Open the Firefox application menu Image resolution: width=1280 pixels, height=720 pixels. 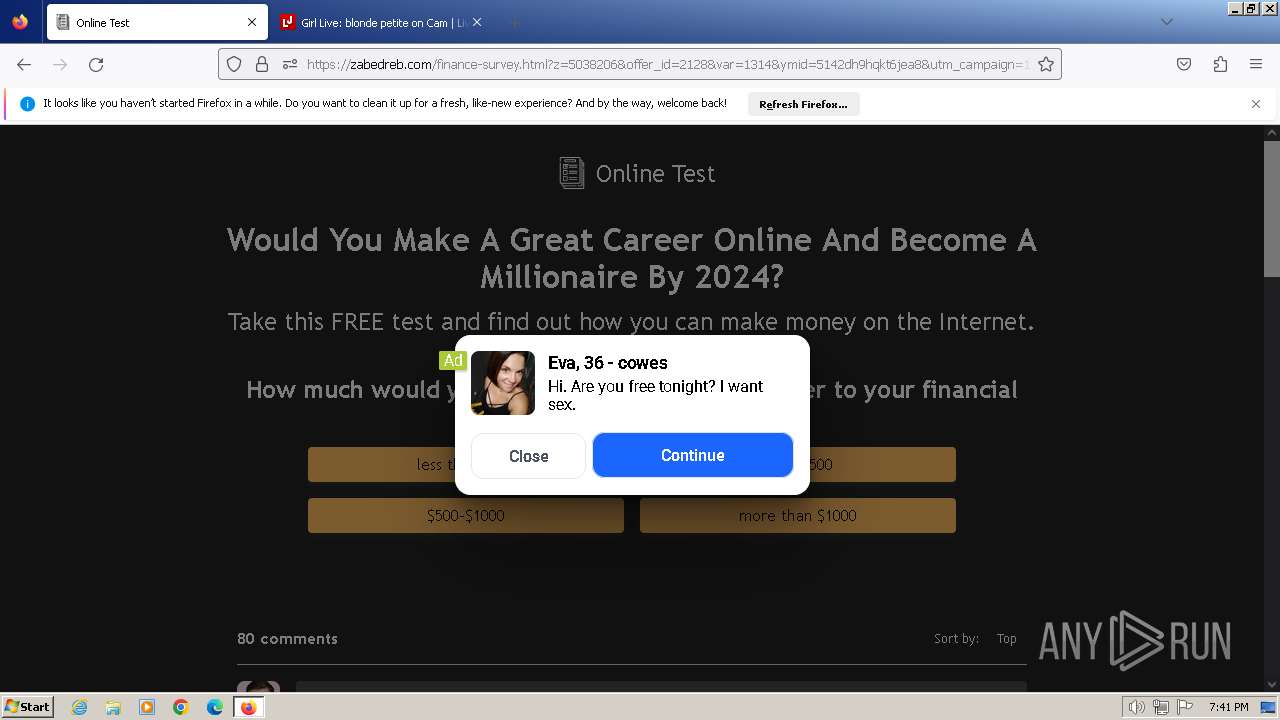click(x=1256, y=64)
